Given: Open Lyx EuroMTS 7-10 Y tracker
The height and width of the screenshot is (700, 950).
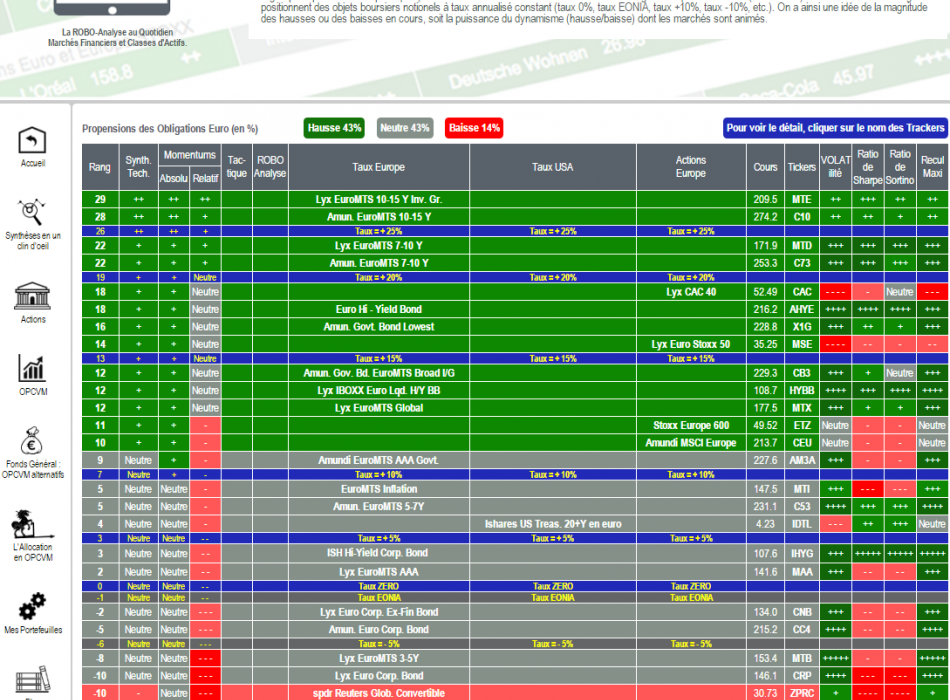Looking at the screenshot, I should click(379, 245).
